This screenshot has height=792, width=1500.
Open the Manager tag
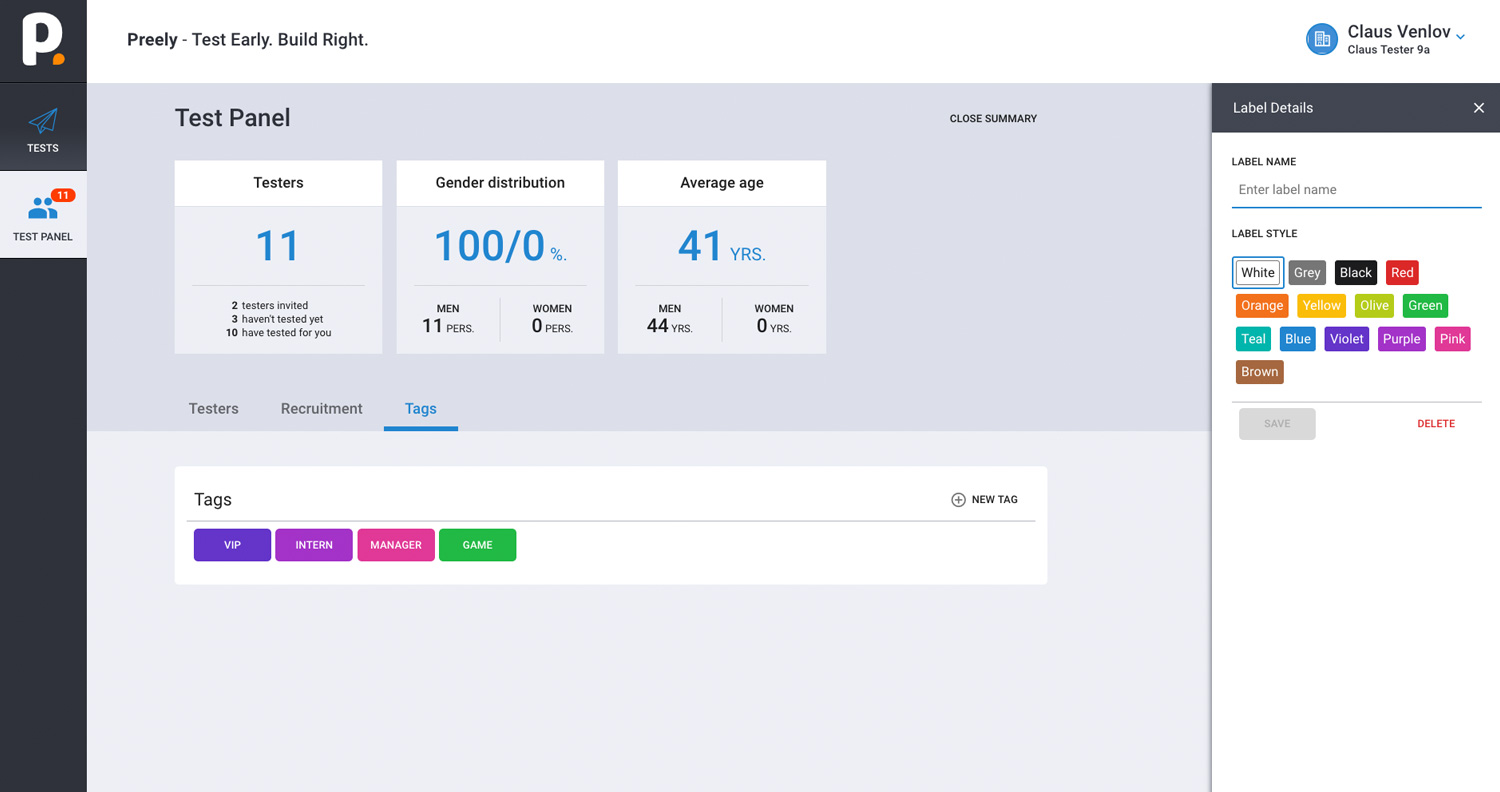[396, 545]
